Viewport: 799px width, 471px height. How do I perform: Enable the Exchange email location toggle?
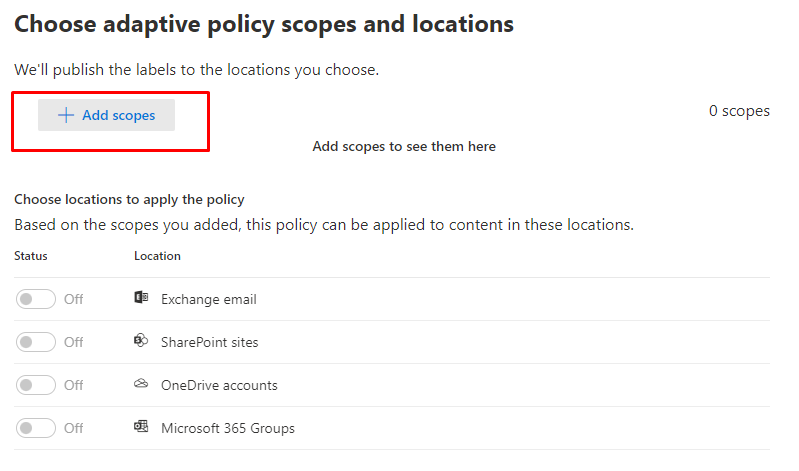(x=36, y=299)
